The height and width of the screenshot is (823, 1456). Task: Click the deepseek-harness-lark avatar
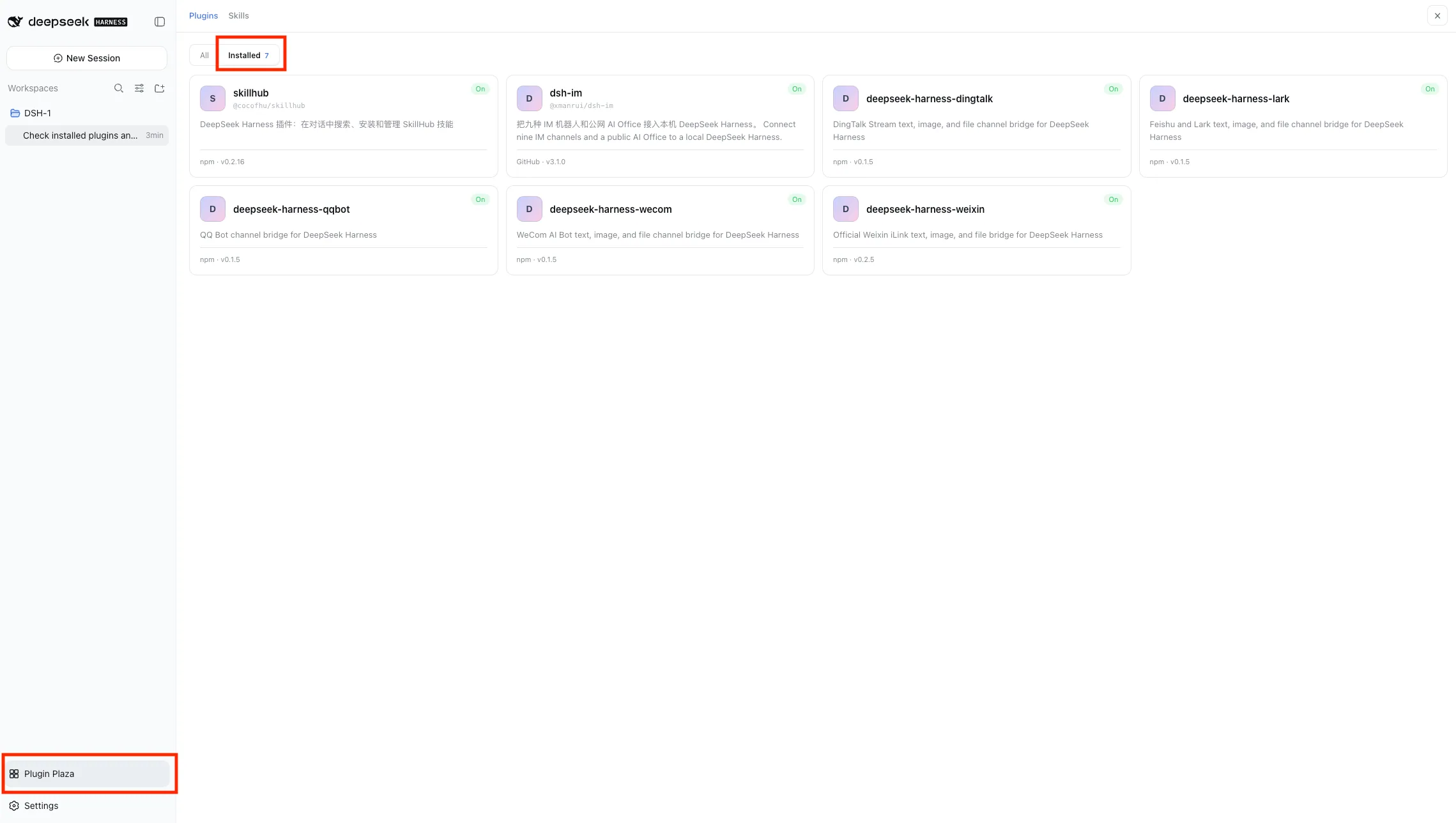coord(1162,98)
